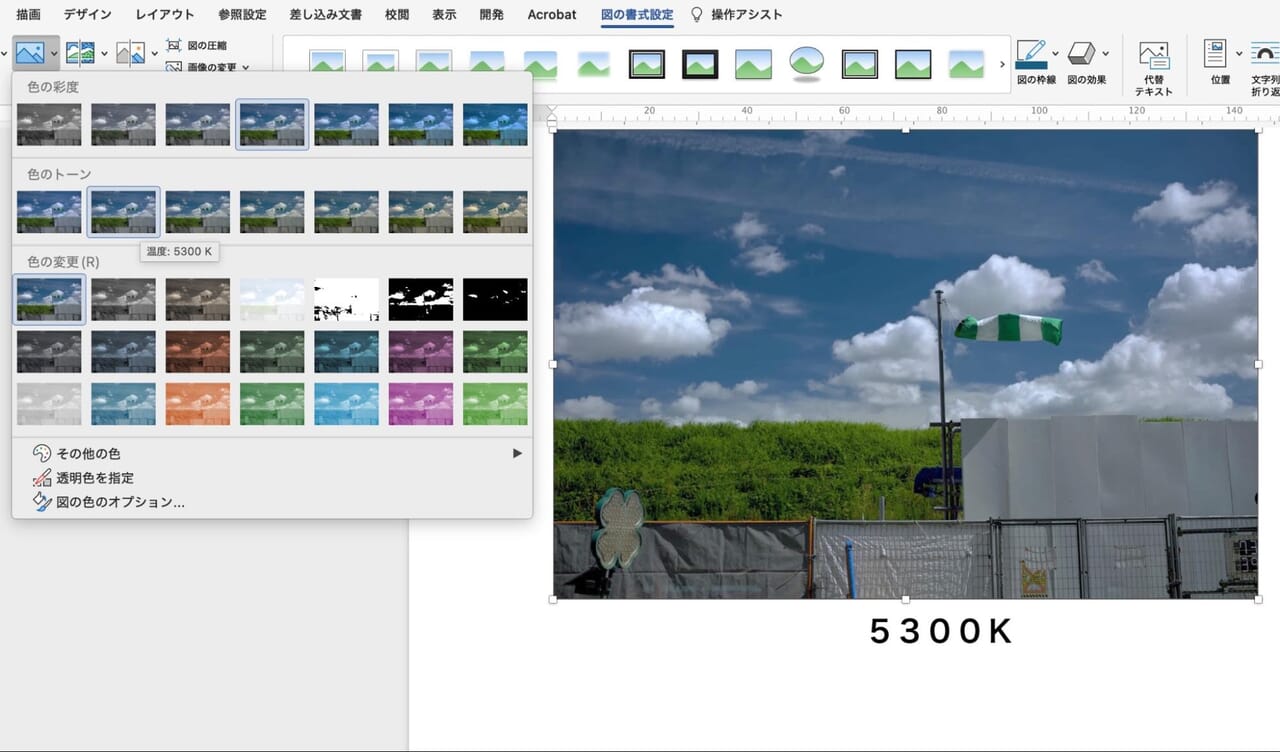Select the first grayscale saturation thumbnail
Viewport: 1280px width, 752px height.
[49, 125]
